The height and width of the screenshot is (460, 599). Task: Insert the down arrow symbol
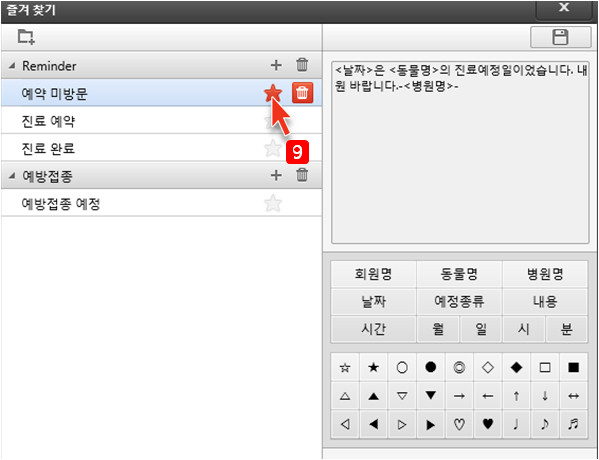tap(545, 396)
